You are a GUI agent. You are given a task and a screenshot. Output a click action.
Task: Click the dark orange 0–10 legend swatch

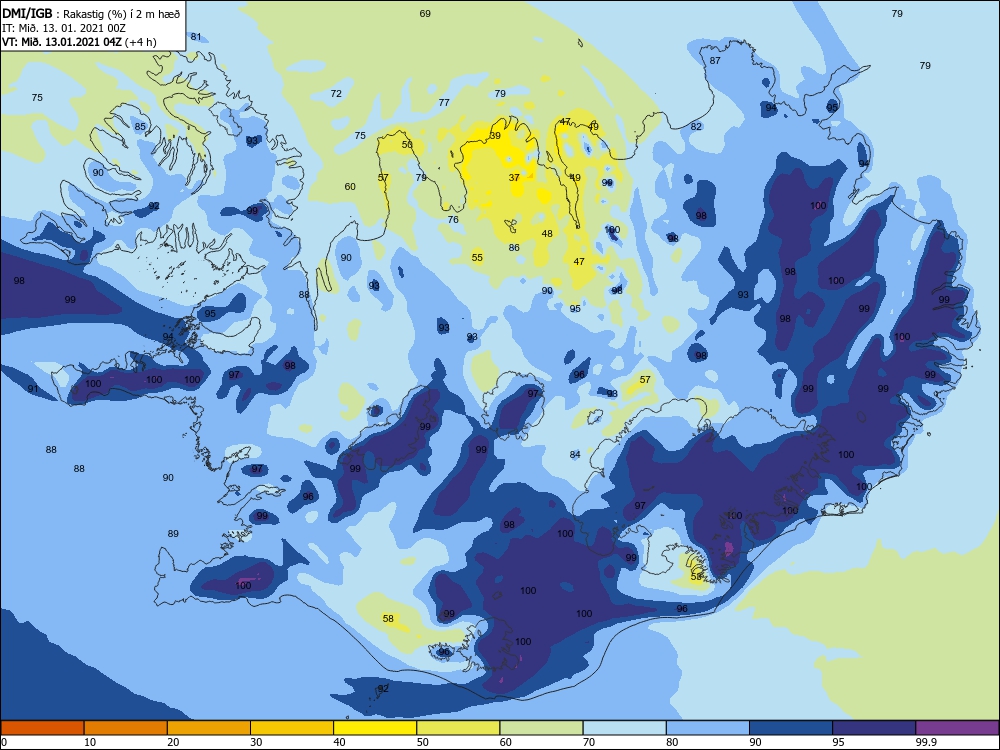pyautogui.click(x=42, y=728)
